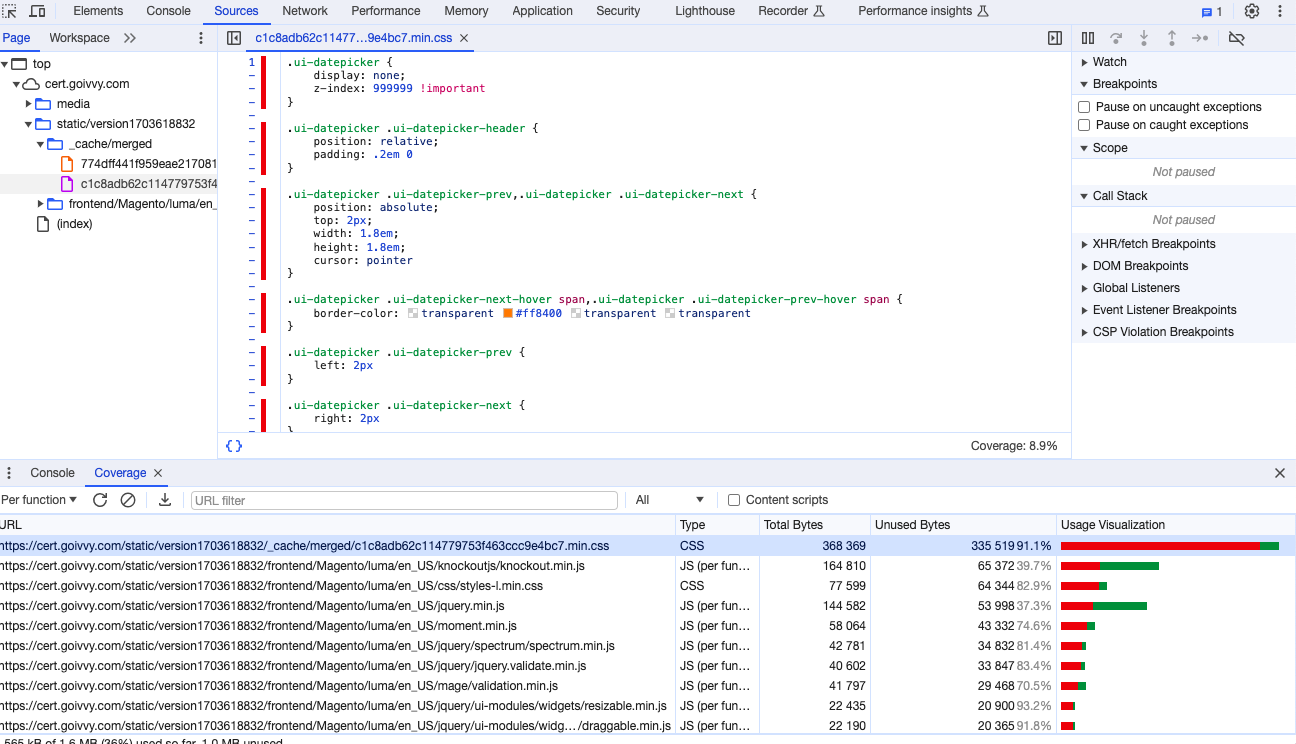Open the Per function dropdown
Image resolution: width=1296 pixels, height=744 pixels.
click(x=40, y=500)
